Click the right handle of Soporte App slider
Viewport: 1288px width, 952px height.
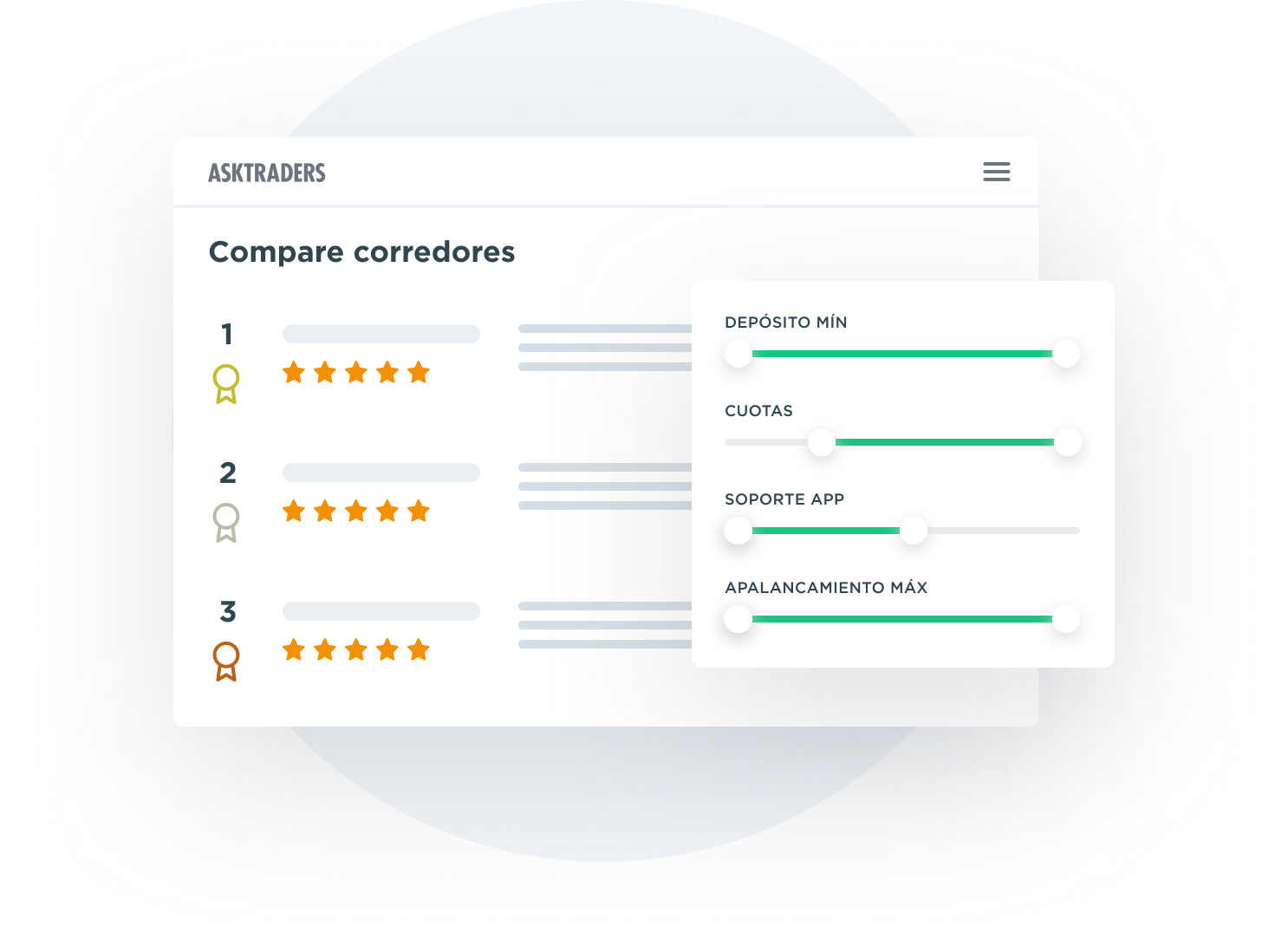tap(914, 531)
